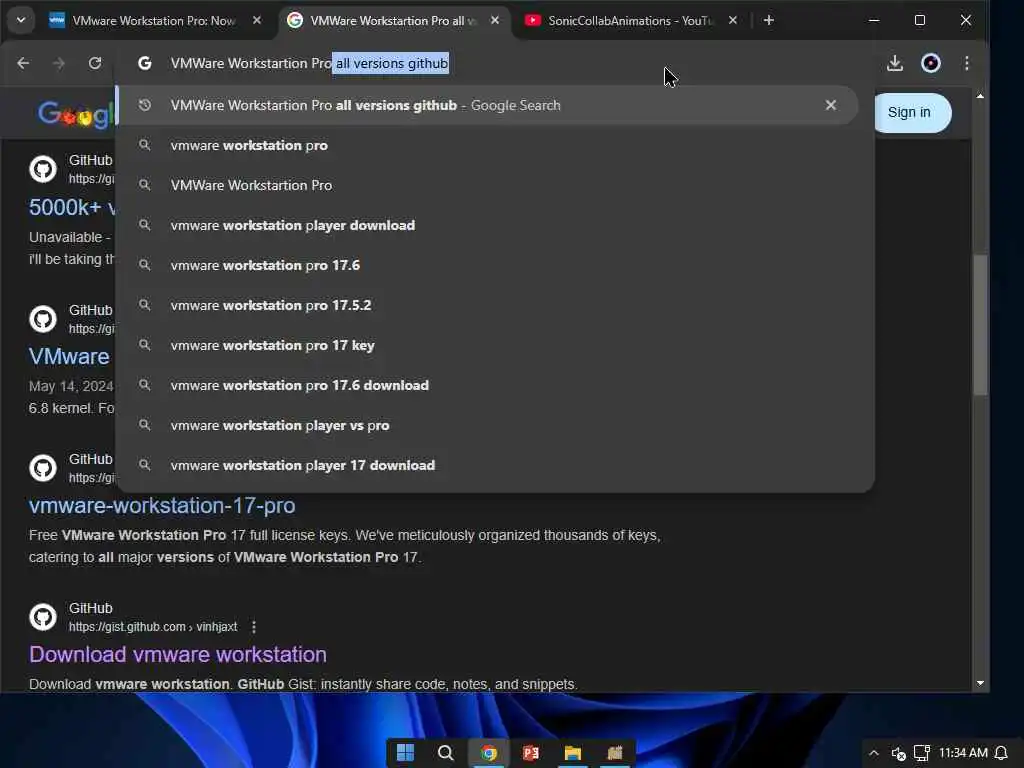
Task: Click the browser forward arrow
Action: tap(59, 63)
